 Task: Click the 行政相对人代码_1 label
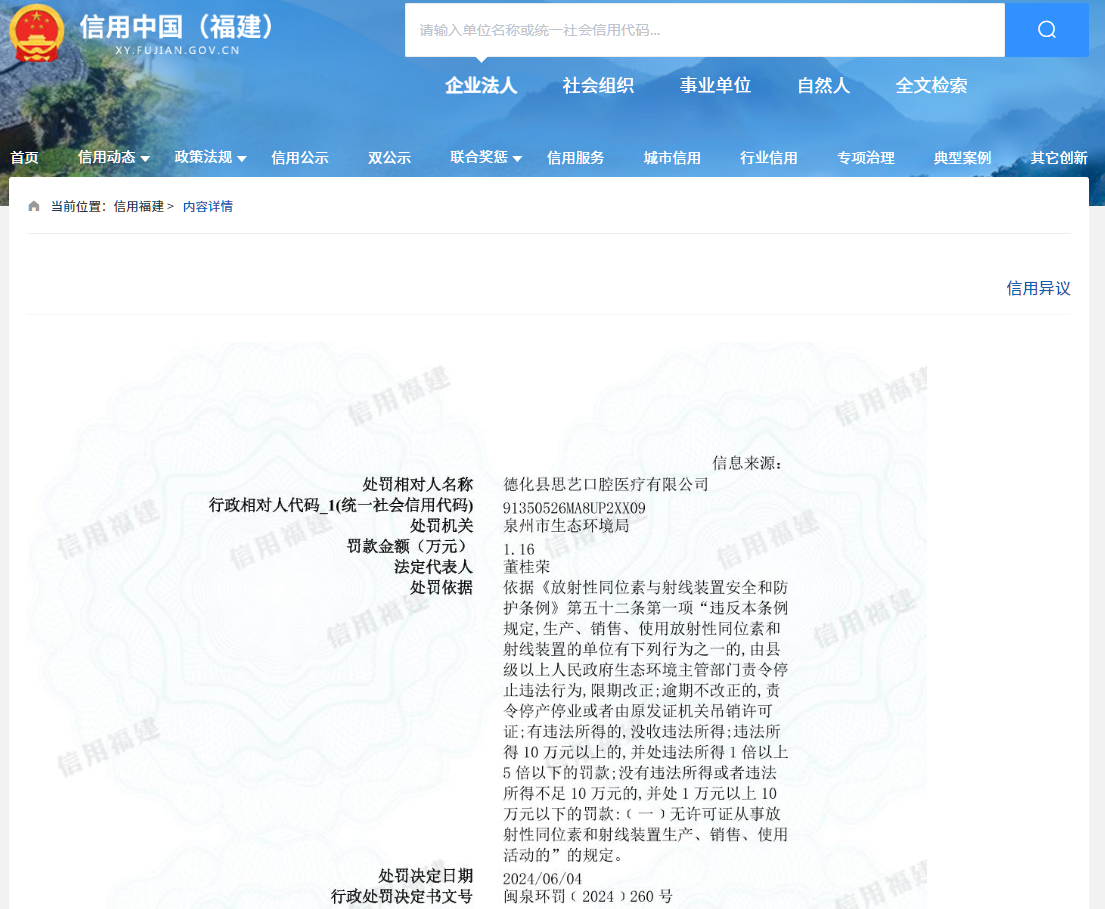click(x=341, y=505)
